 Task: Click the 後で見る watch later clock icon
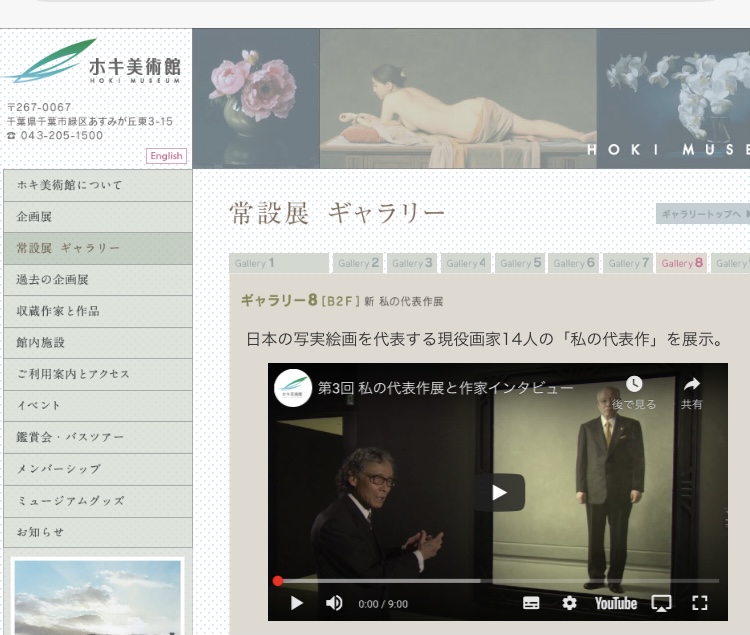point(634,383)
